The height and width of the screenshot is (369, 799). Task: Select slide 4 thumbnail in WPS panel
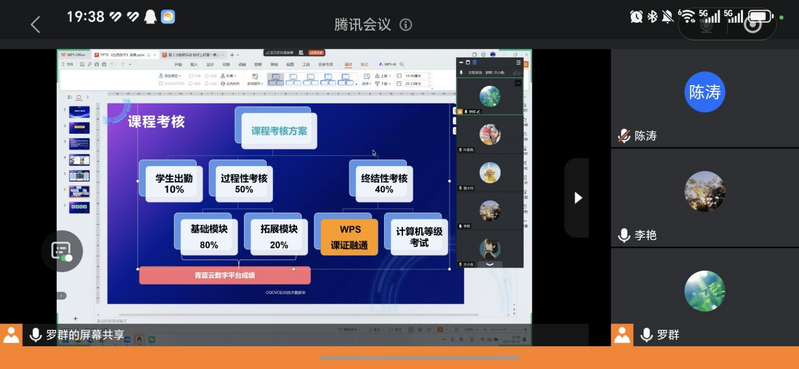pyautogui.click(x=79, y=160)
